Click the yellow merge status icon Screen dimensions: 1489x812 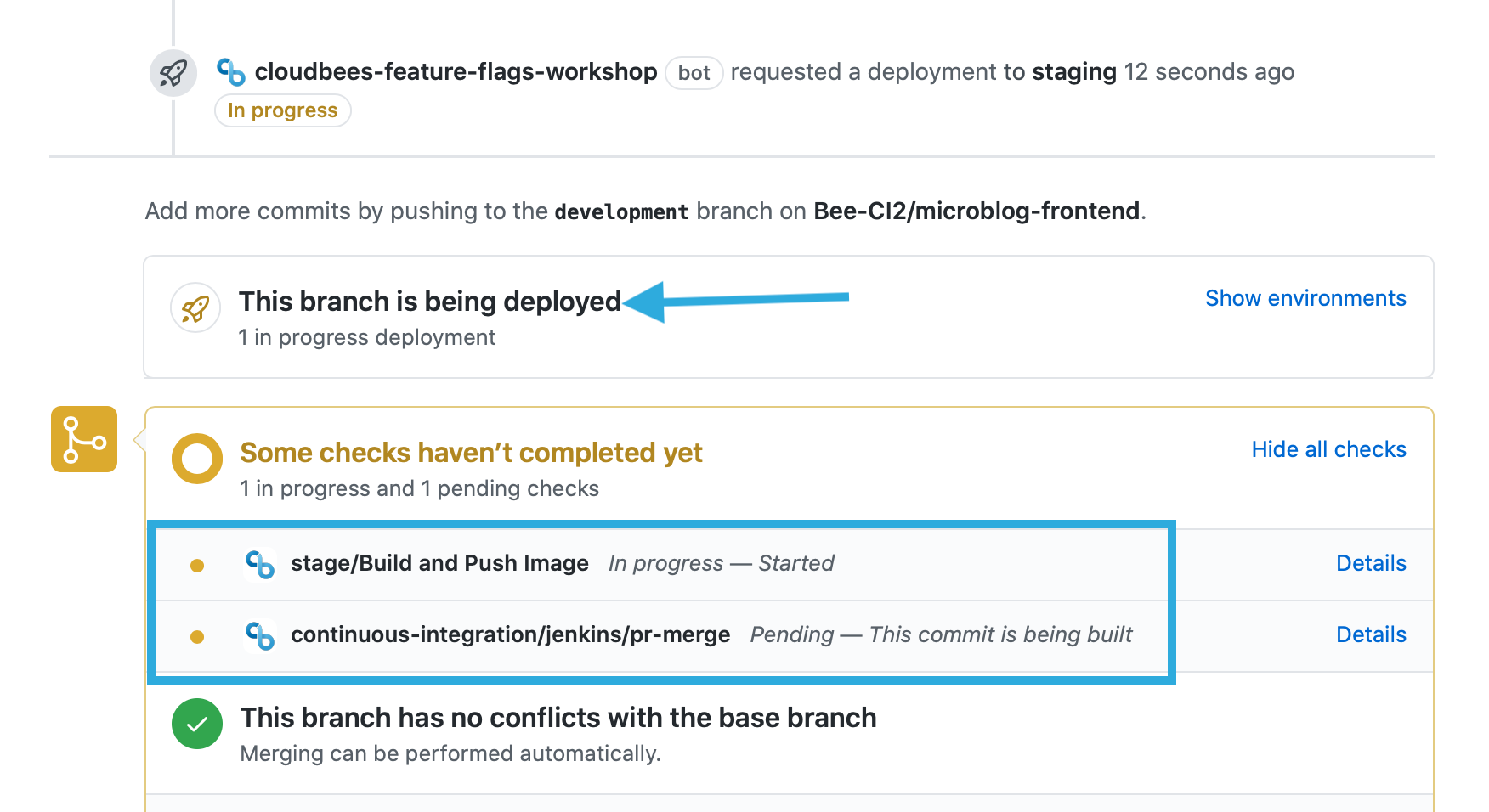pyautogui.click(x=84, y=439)
